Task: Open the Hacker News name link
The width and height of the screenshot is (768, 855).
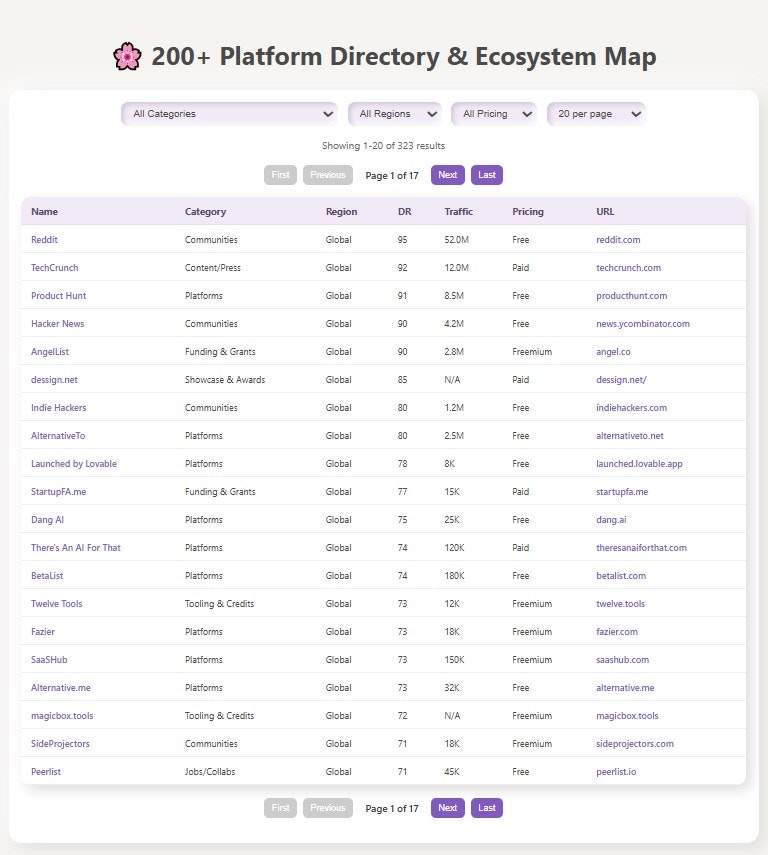Action: click(x=57, y=324)
